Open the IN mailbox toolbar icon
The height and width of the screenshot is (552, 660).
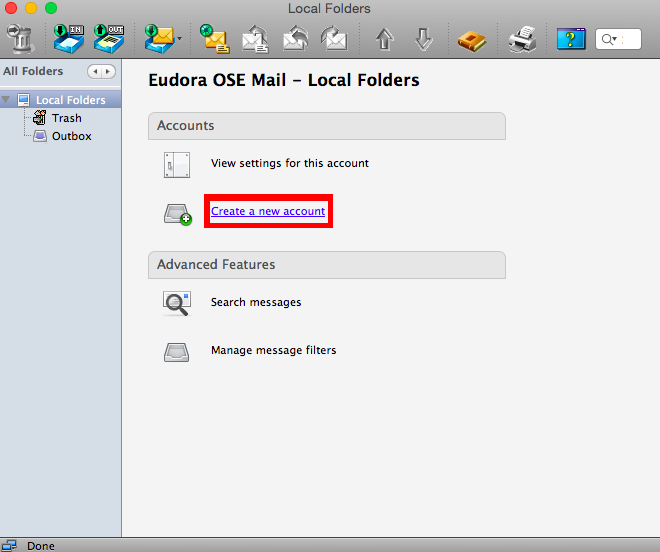(x=69, y=39)
